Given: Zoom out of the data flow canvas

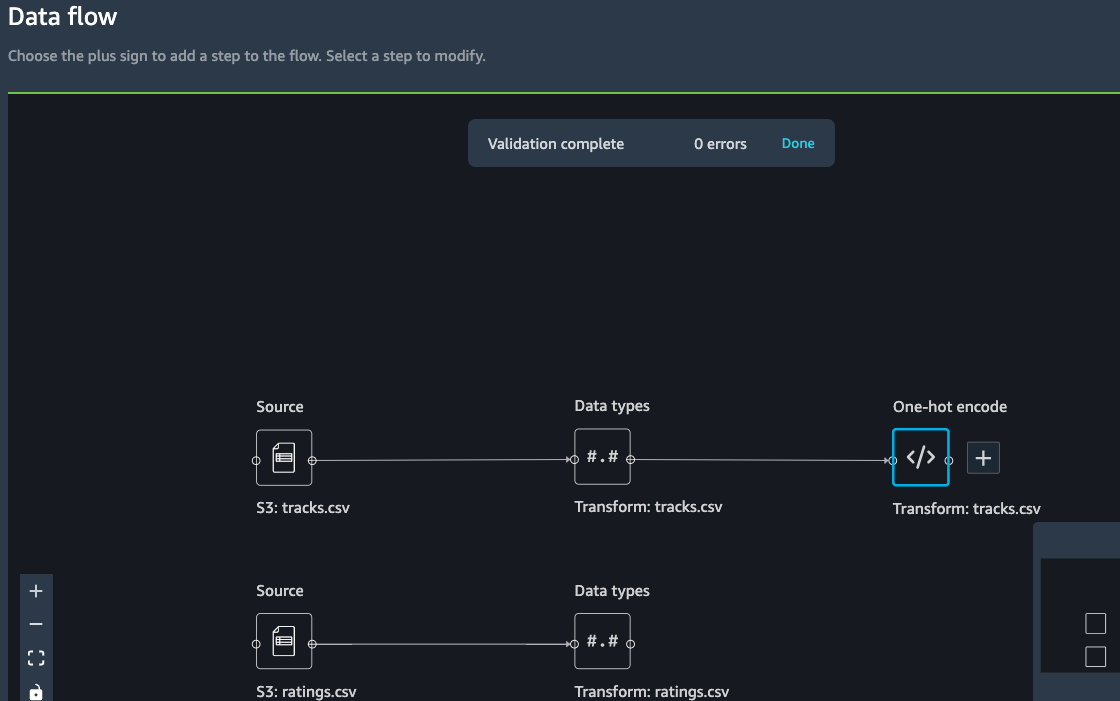Looking at the screenshot, I should coord(36,624).
